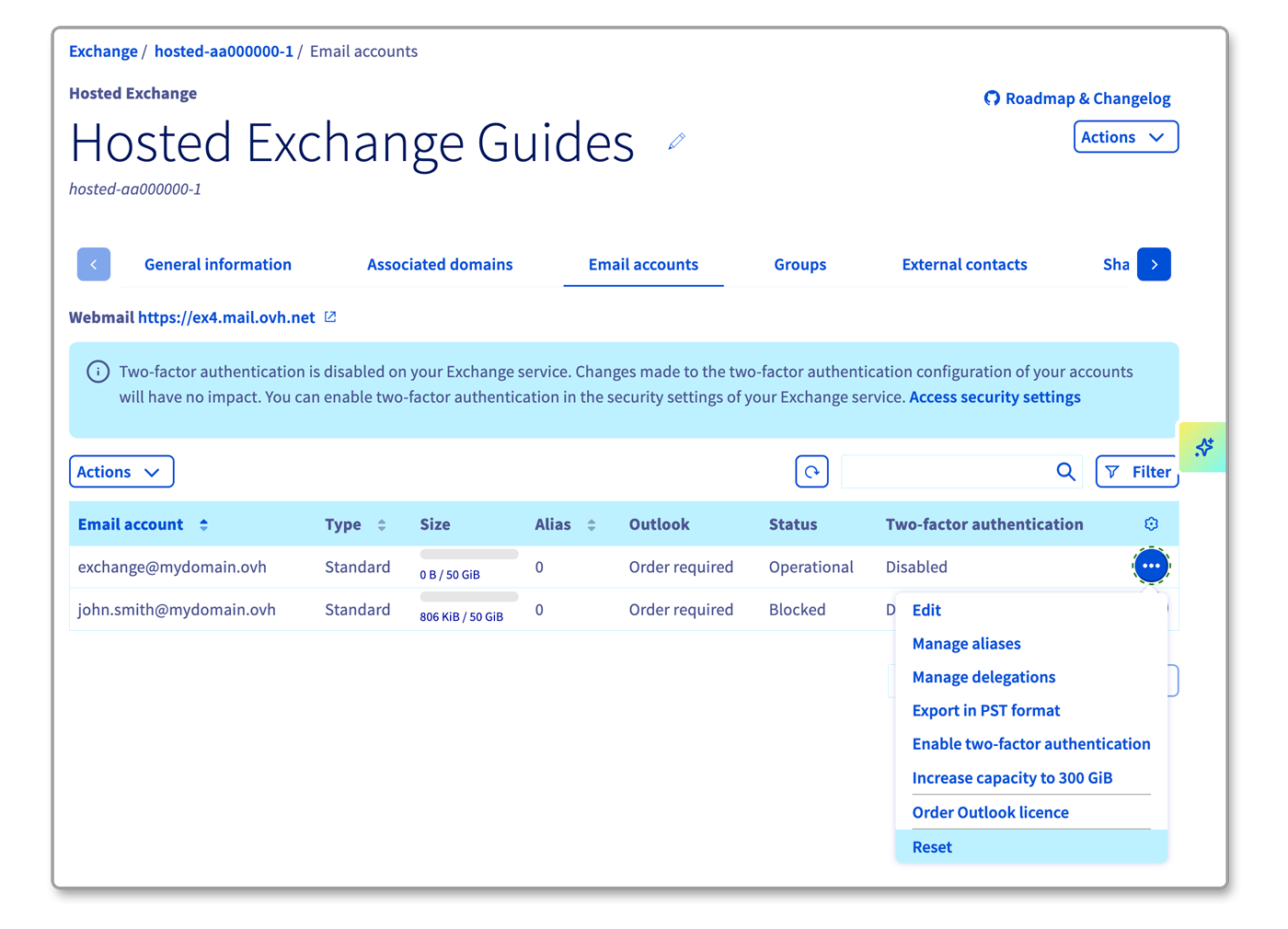
Task: Click the refresh accounts list icon
Action: pyautogui.click(x=811, y=472)
